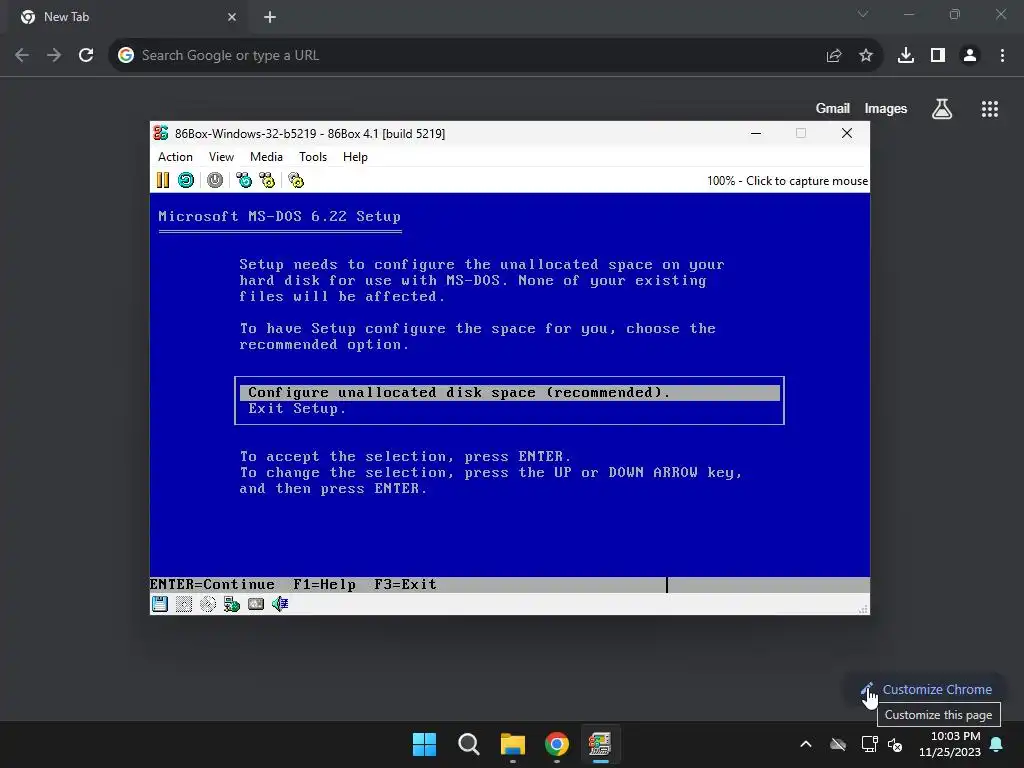Toggle Chrome side panel icon
The image size is (1024, 768).
[938, 56]
